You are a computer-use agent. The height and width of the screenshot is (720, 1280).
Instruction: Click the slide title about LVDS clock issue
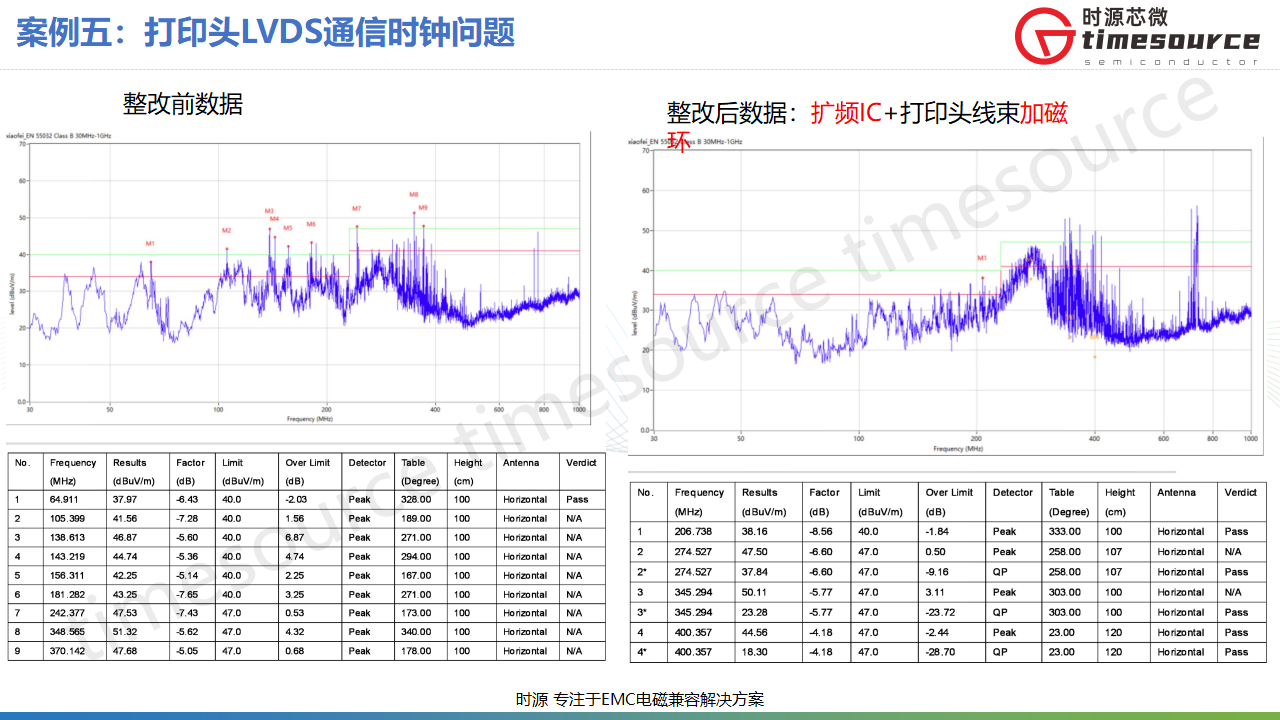coord(266,32)
